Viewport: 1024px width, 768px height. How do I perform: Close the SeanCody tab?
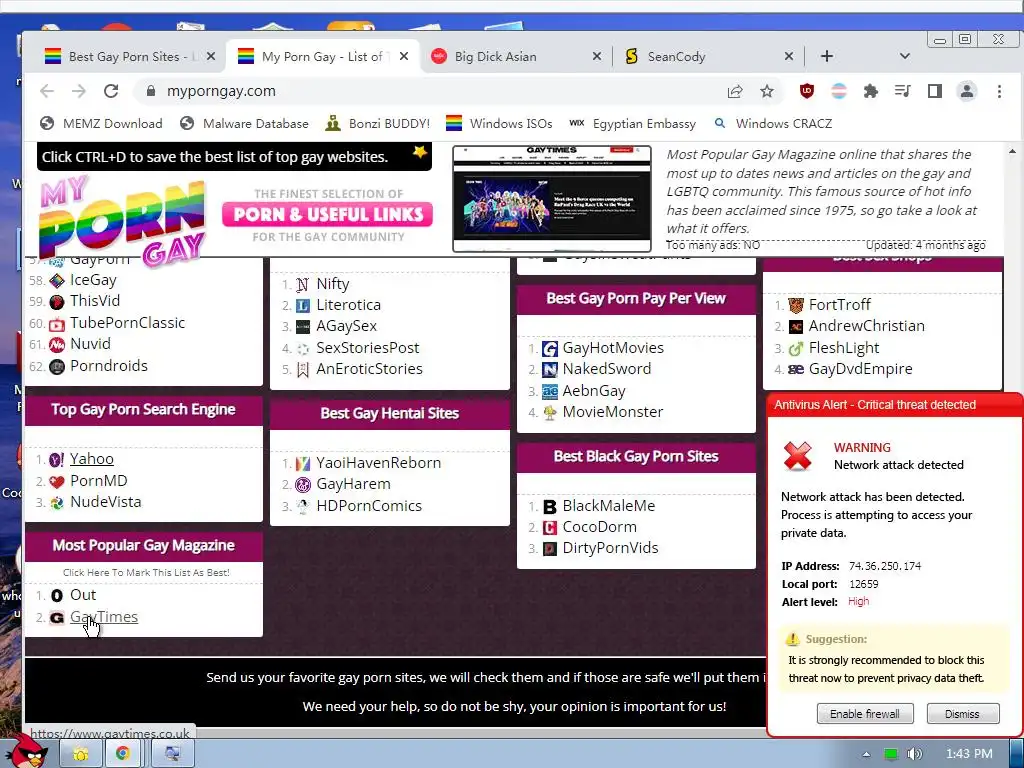coord(789,56)
